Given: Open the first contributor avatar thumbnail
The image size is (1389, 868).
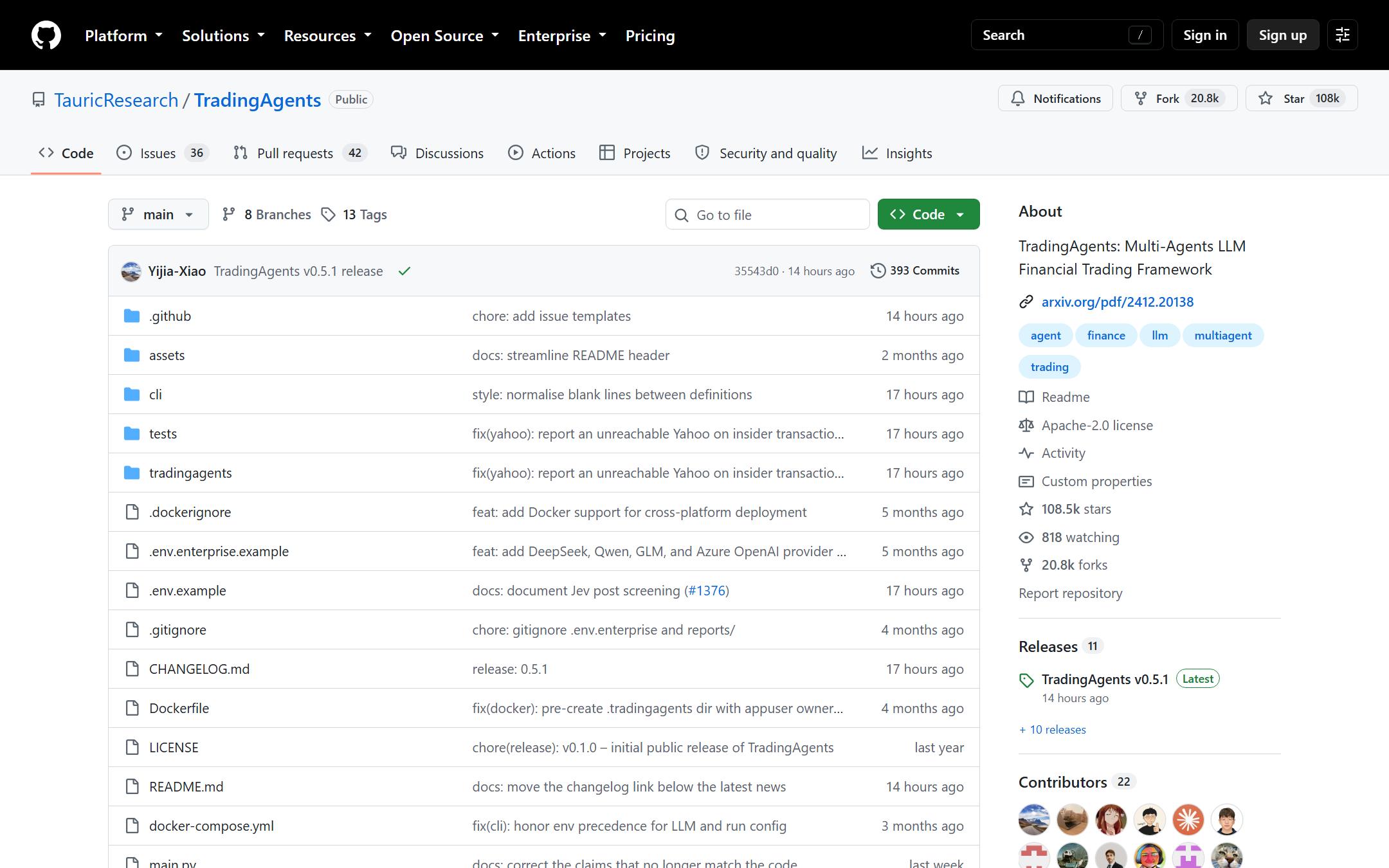Looking at the screenshot, I should [1034, 819].
